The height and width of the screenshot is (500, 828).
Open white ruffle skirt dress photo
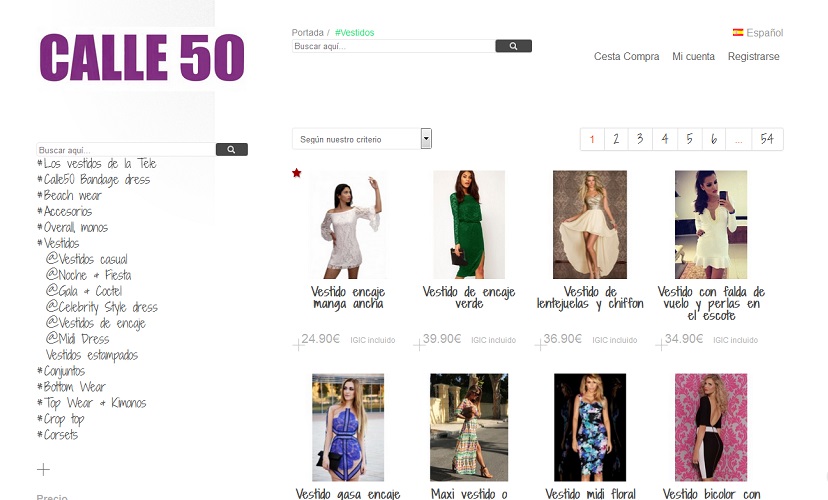(x=711, y=224)
